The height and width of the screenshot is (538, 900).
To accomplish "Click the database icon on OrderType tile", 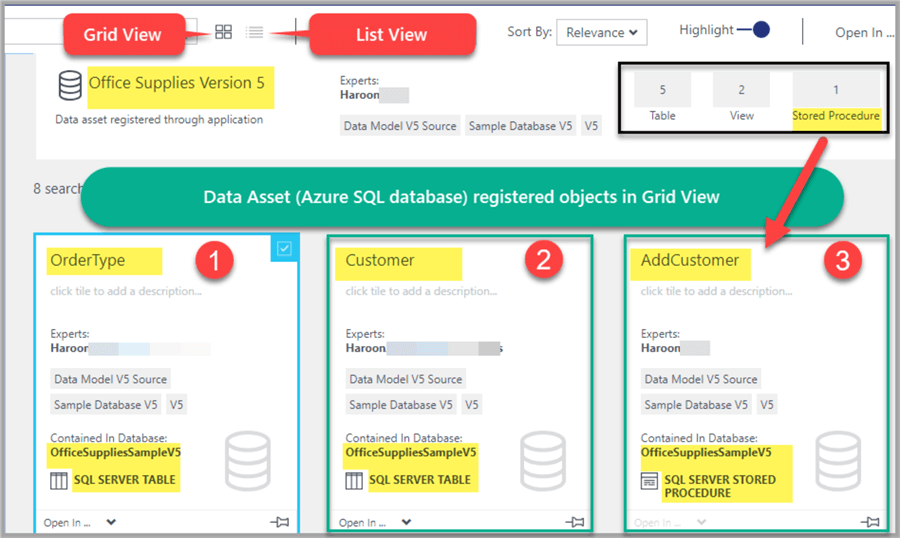I will click(247, 460).
